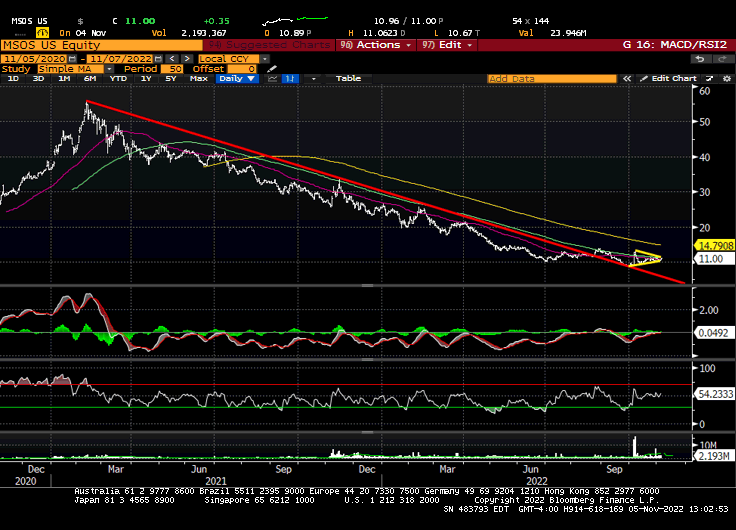
Task: Select the 1D time range
Action: (13, 78)
